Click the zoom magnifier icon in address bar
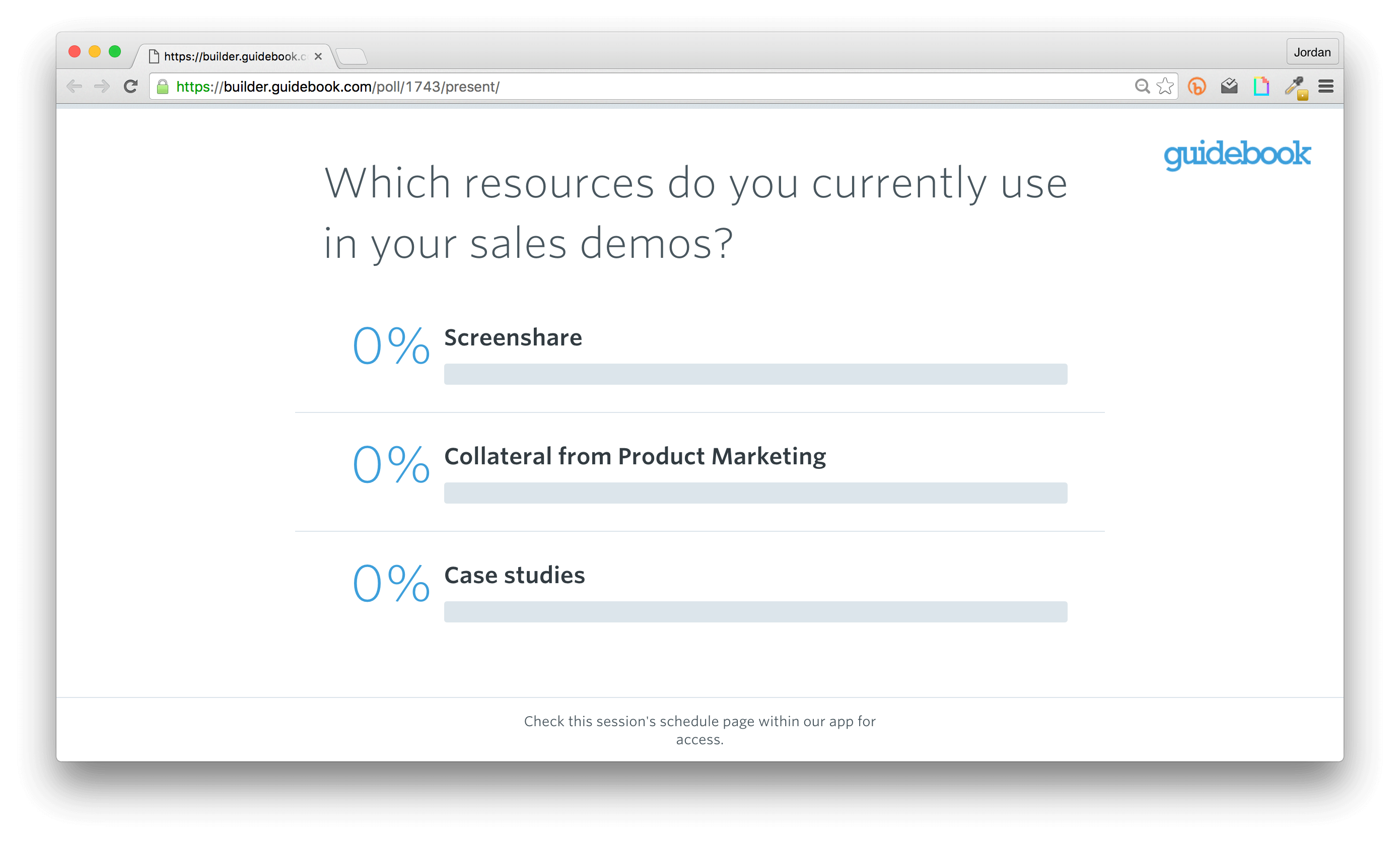This screenshot has width=1400, height=842. click(1142, 86)
